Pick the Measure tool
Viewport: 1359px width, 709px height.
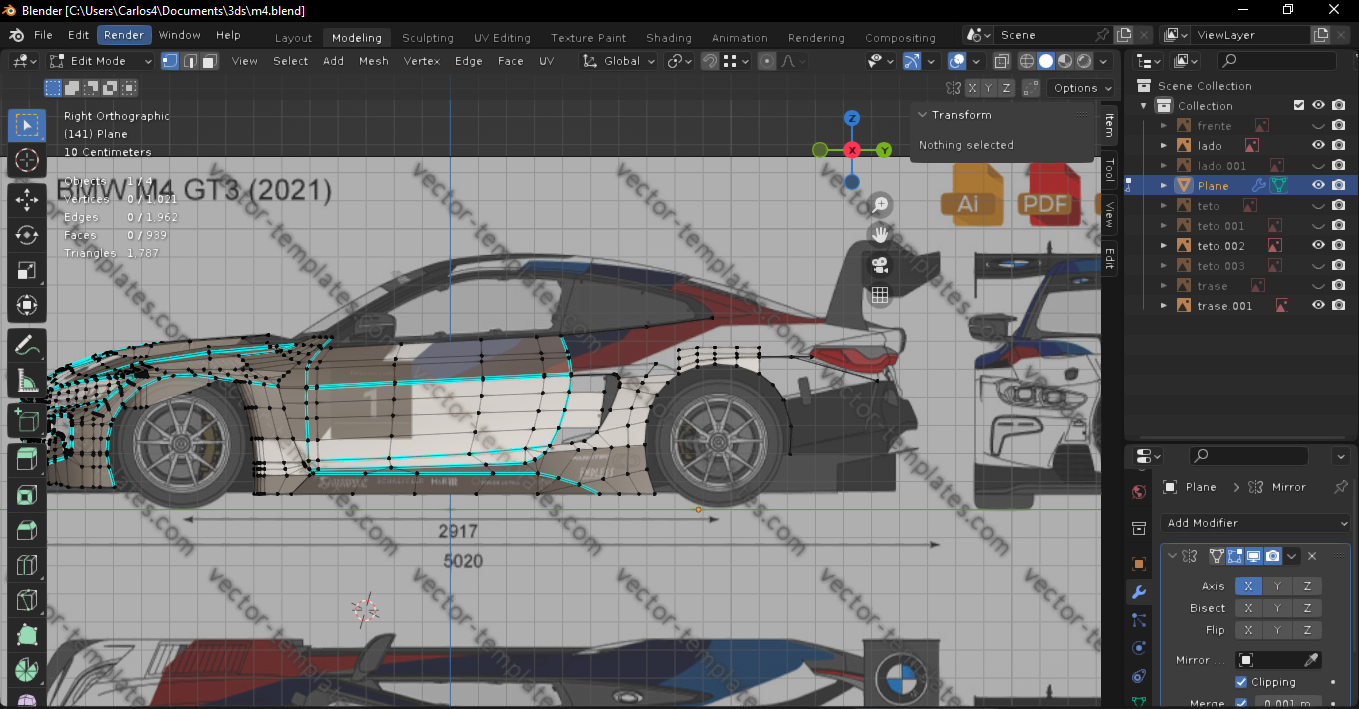[x=27, y=381]
